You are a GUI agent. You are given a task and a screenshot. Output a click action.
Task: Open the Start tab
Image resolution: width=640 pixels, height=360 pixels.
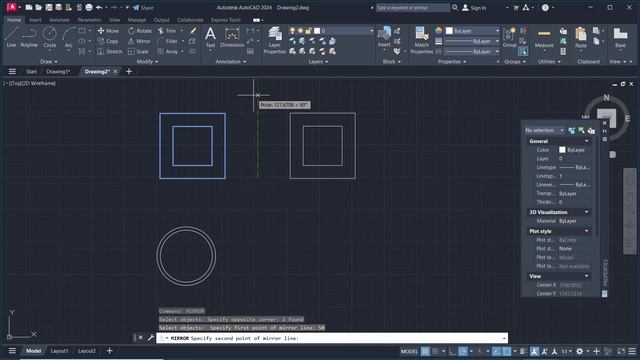pos(31,71)
